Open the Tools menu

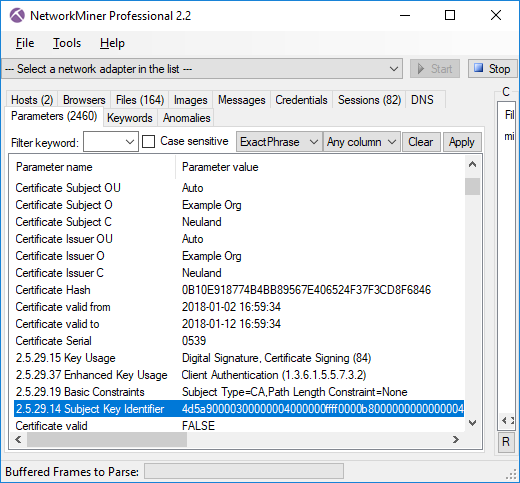[67, 43]
